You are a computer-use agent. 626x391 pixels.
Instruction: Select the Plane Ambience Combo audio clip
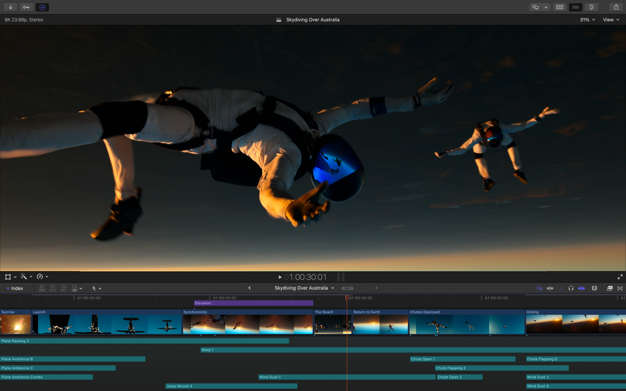point(46,377)
